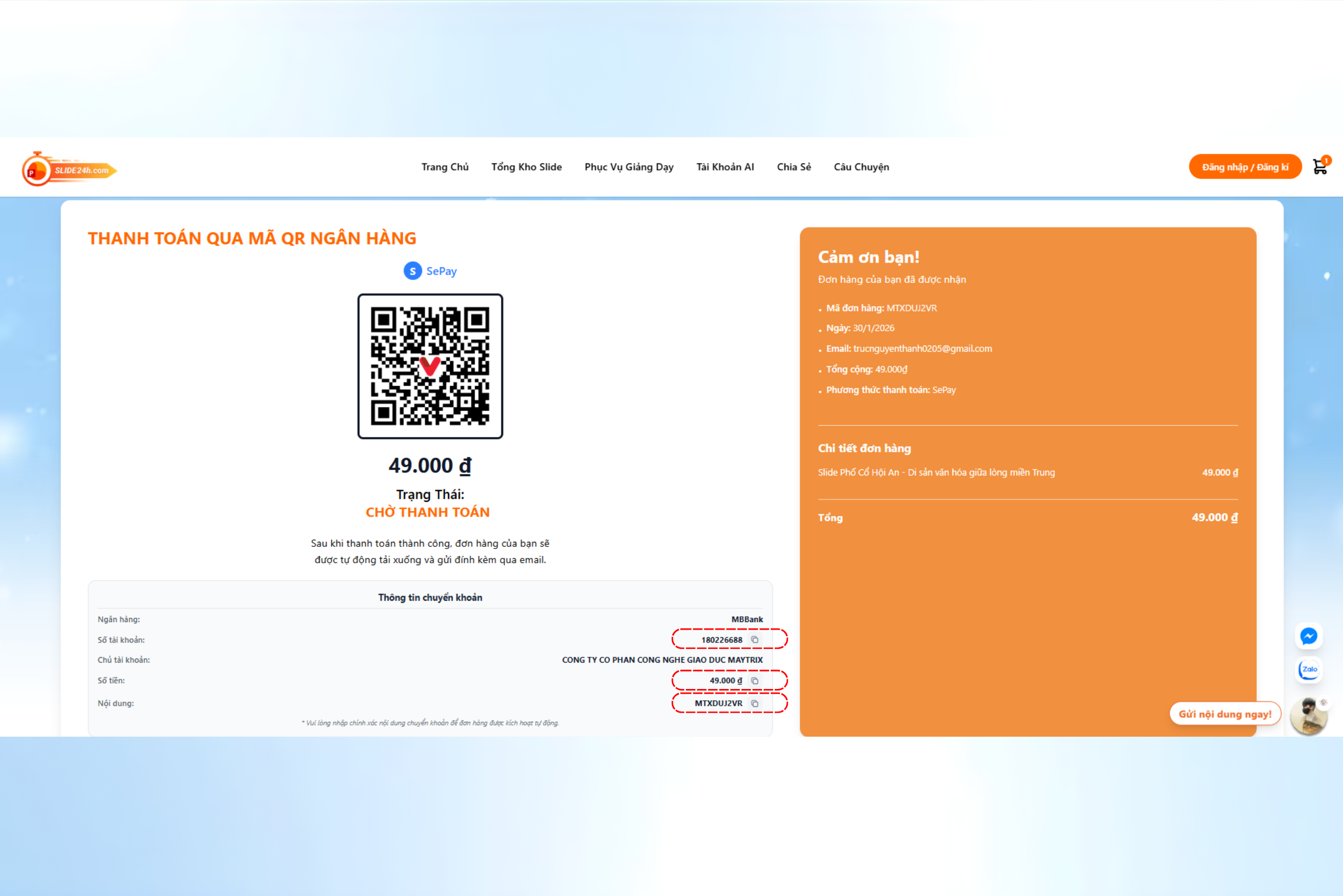Open Tổng Kho Slide menu
Image resolution: width=1343 pixels, height=896 pixels.
coord(526,167)
